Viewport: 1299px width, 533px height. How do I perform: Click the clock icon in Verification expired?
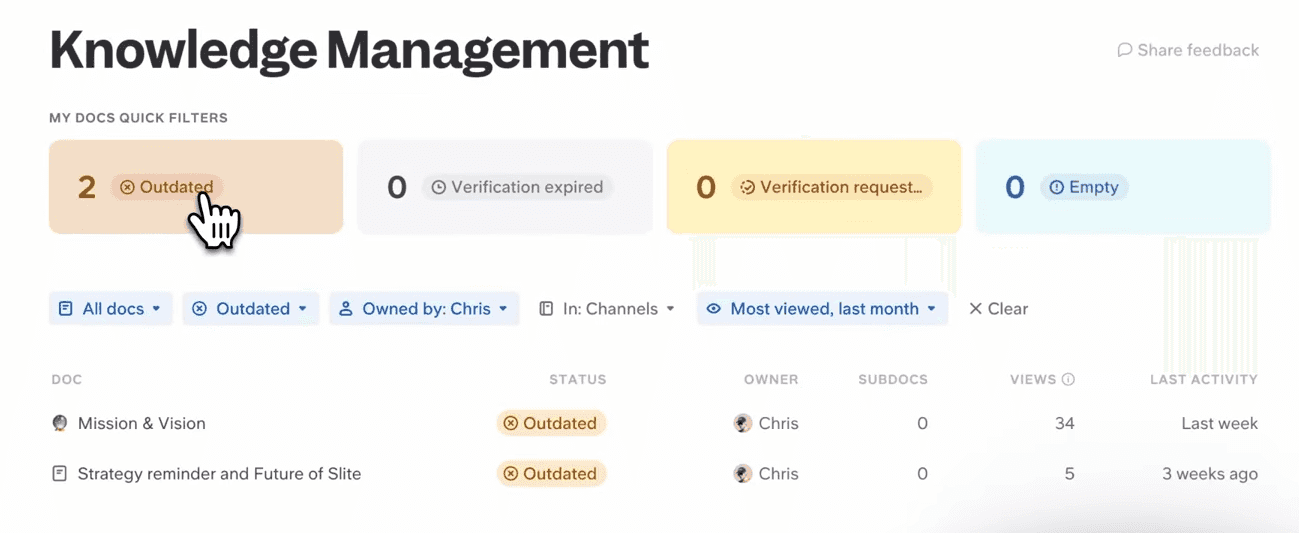[438, 187]
